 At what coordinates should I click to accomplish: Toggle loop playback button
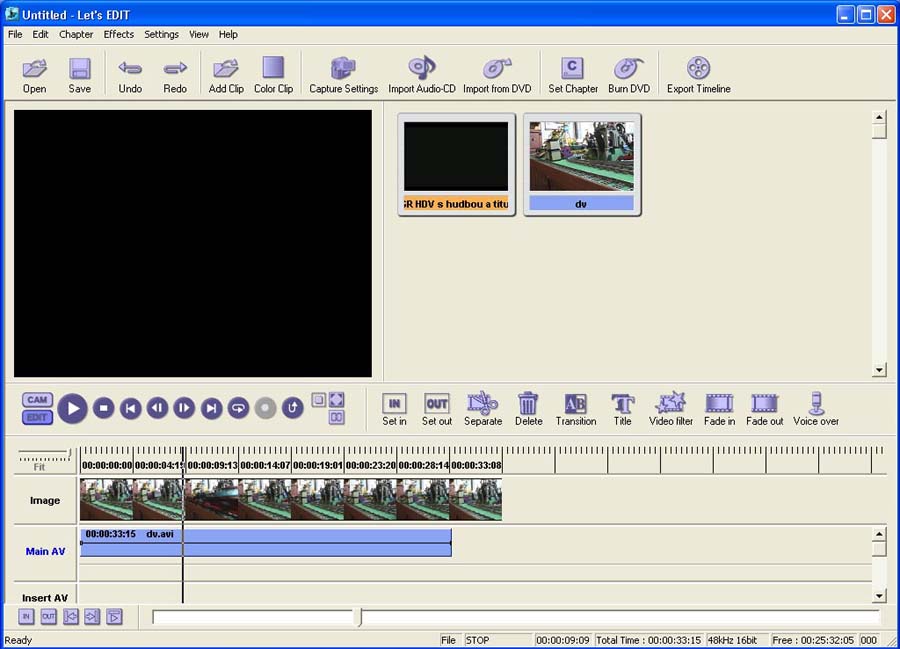(x=238, y=408)
